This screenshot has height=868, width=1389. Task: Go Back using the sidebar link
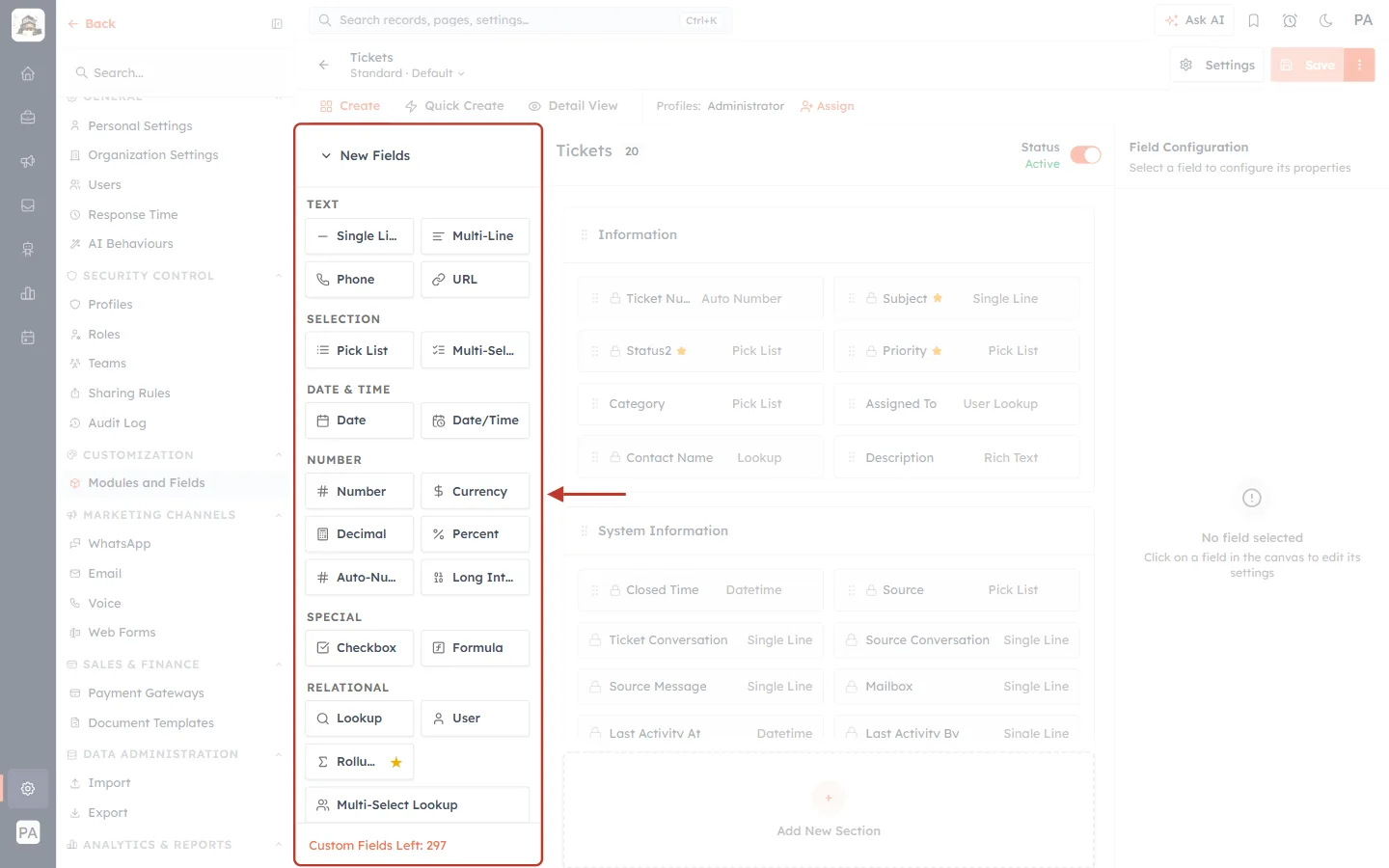pyautogui.click(x=92, y=24)
